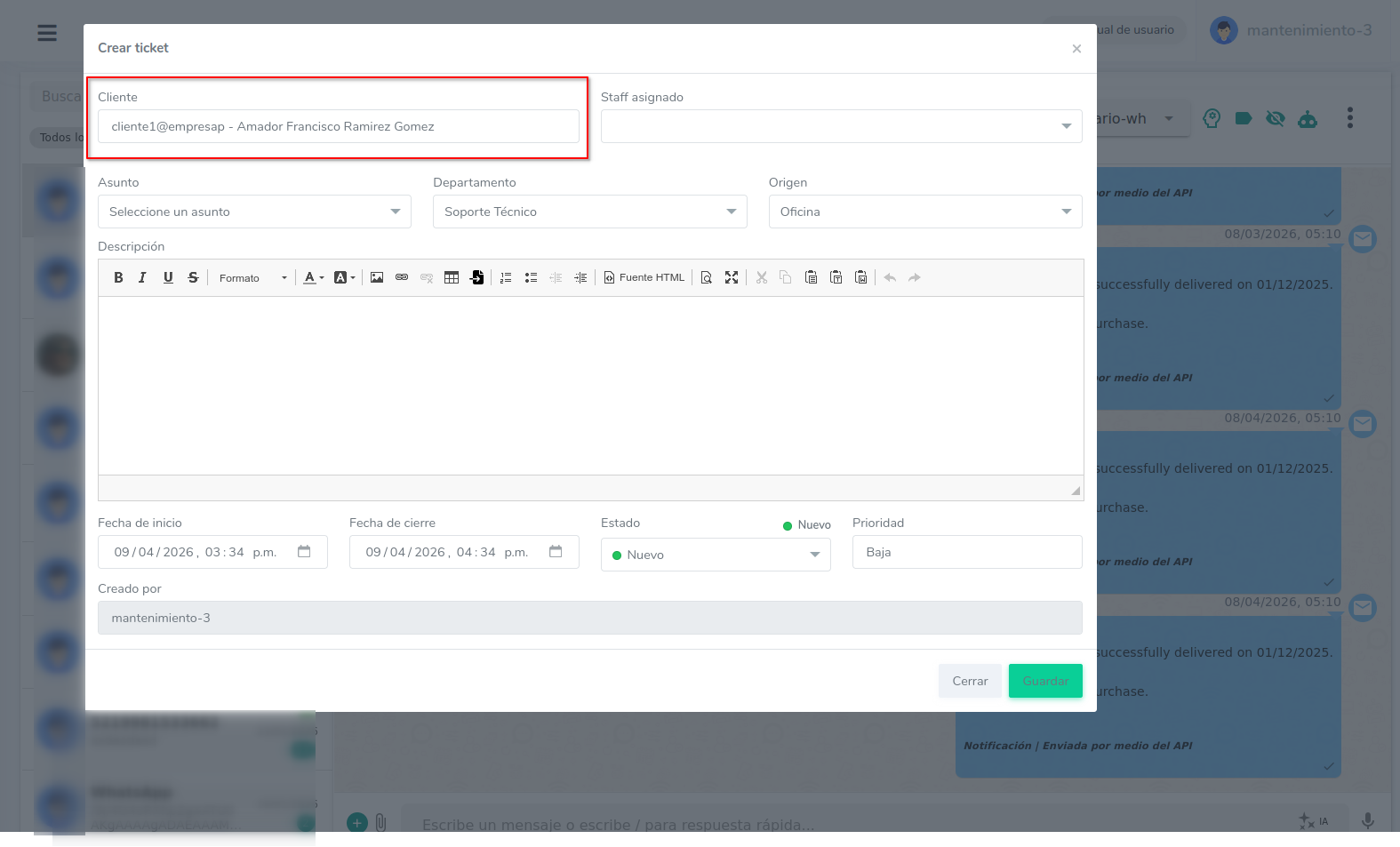Click the preview icon in editor toolbar

tap(707, 277)
